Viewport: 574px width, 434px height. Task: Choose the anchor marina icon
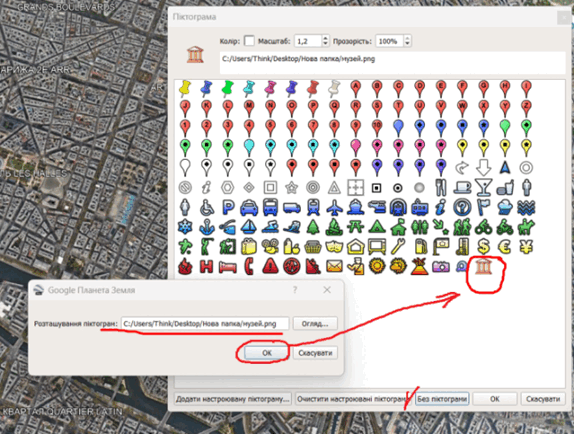tap(206, 227)
